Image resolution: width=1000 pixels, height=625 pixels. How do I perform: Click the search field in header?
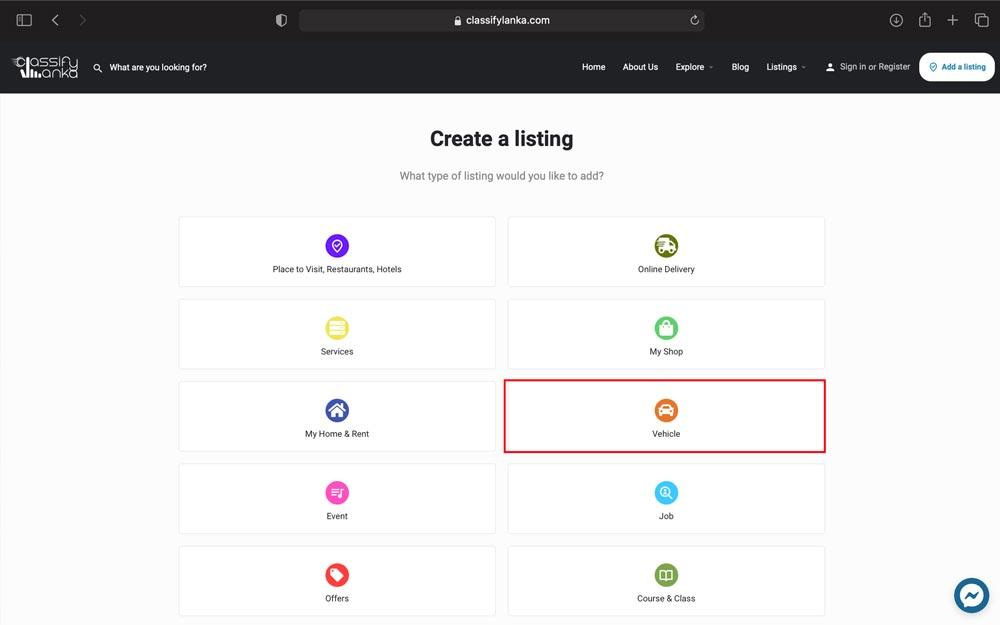tap(158, 68)
